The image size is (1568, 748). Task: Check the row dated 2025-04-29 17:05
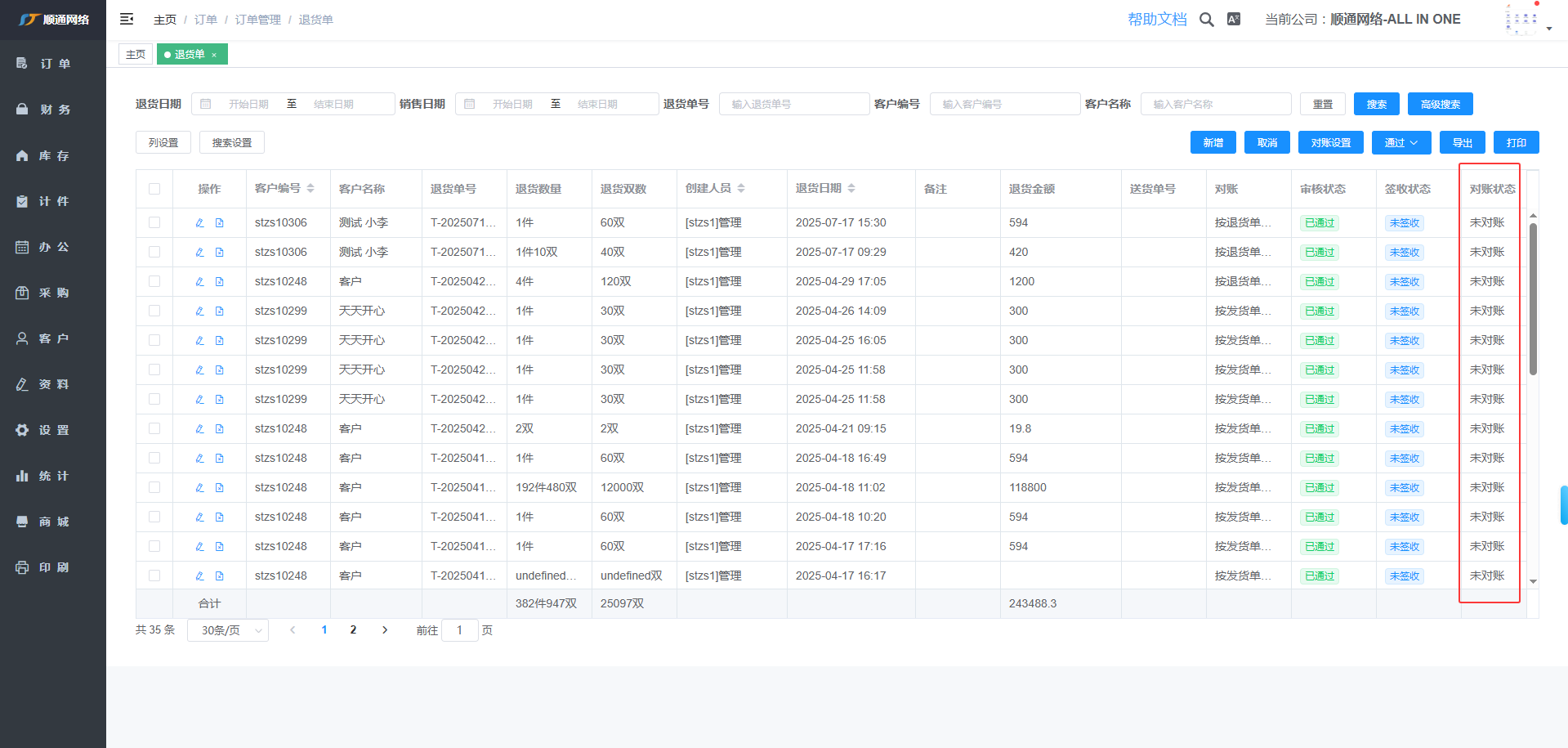coord(154,281)
